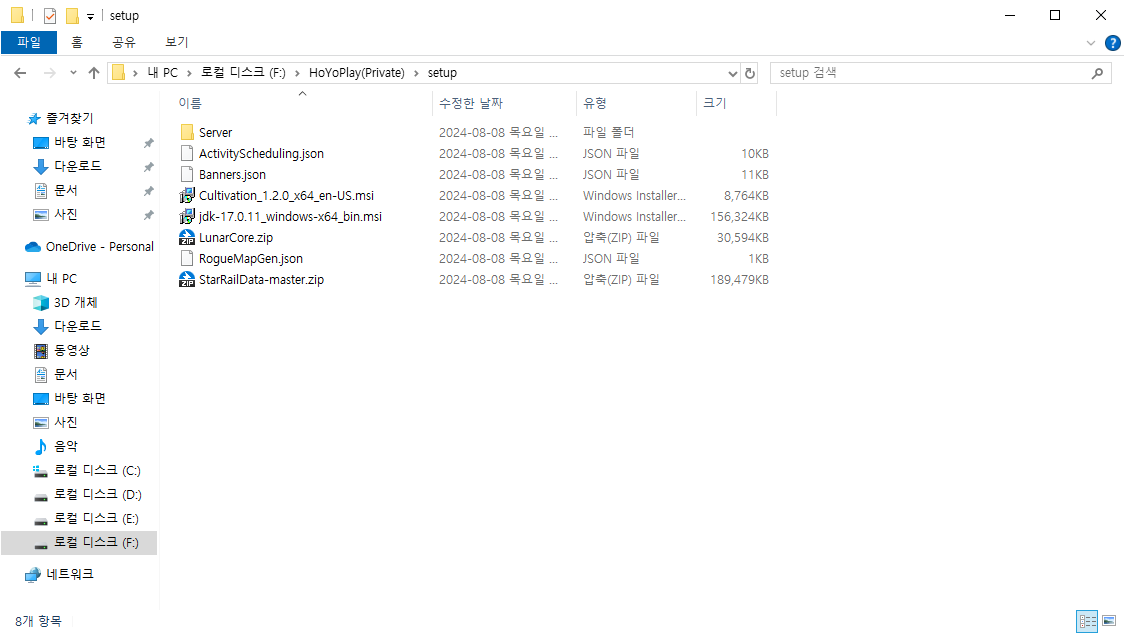
Task: Expand breadcrumb chevron after HoYoPlay(Private)
Action: coord(416,73)
